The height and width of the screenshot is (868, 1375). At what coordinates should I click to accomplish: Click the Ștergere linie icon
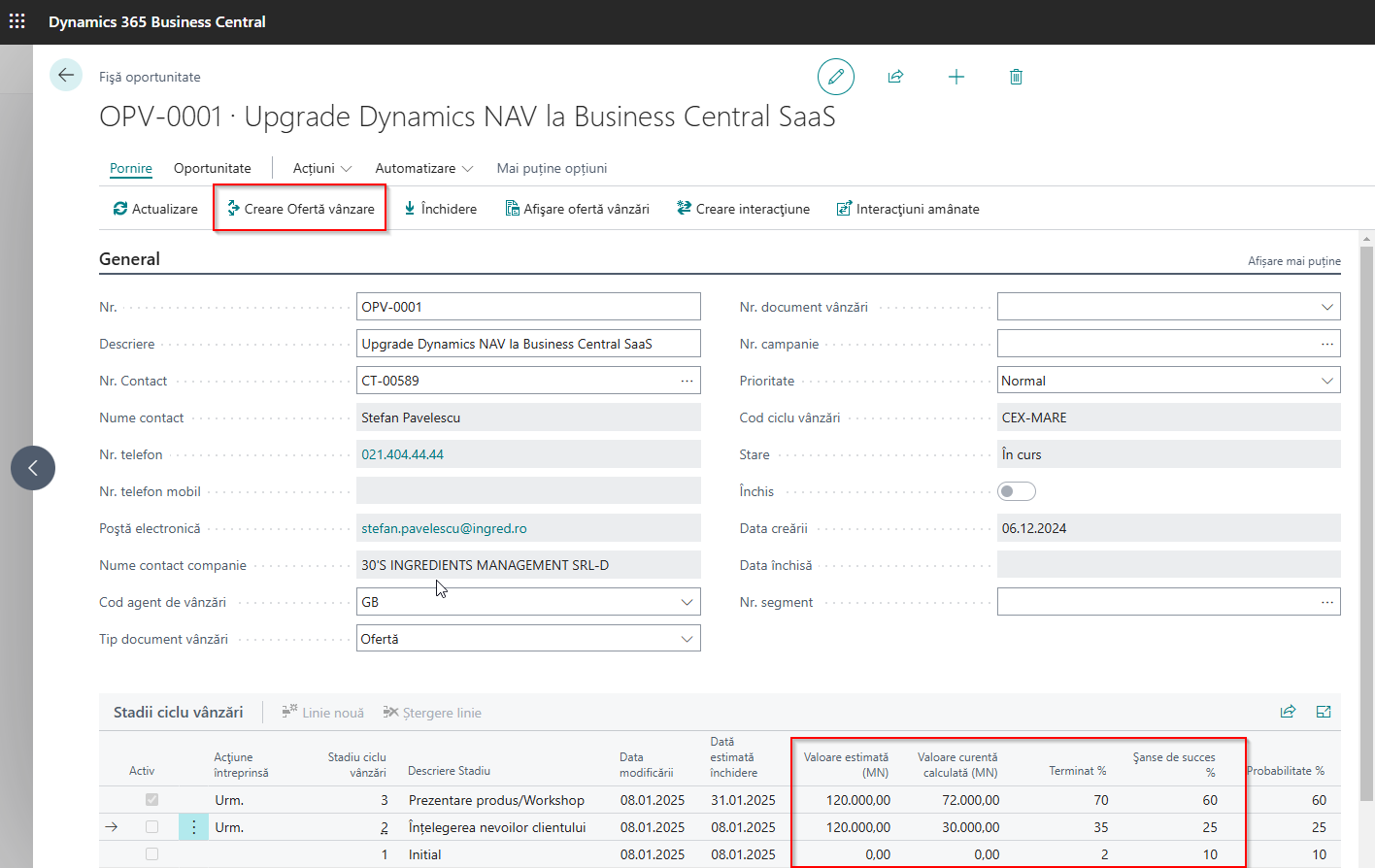(x=390, y=712)
